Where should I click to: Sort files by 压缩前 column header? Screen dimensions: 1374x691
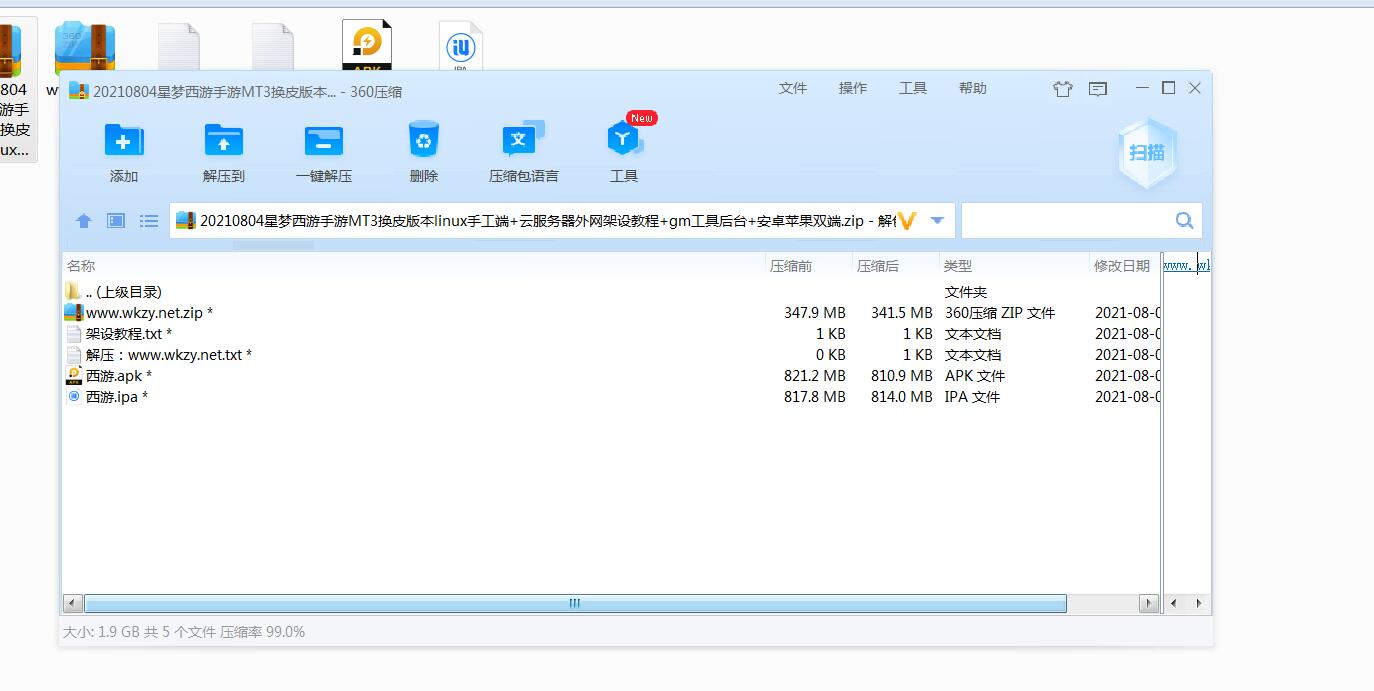pos(791,266)
